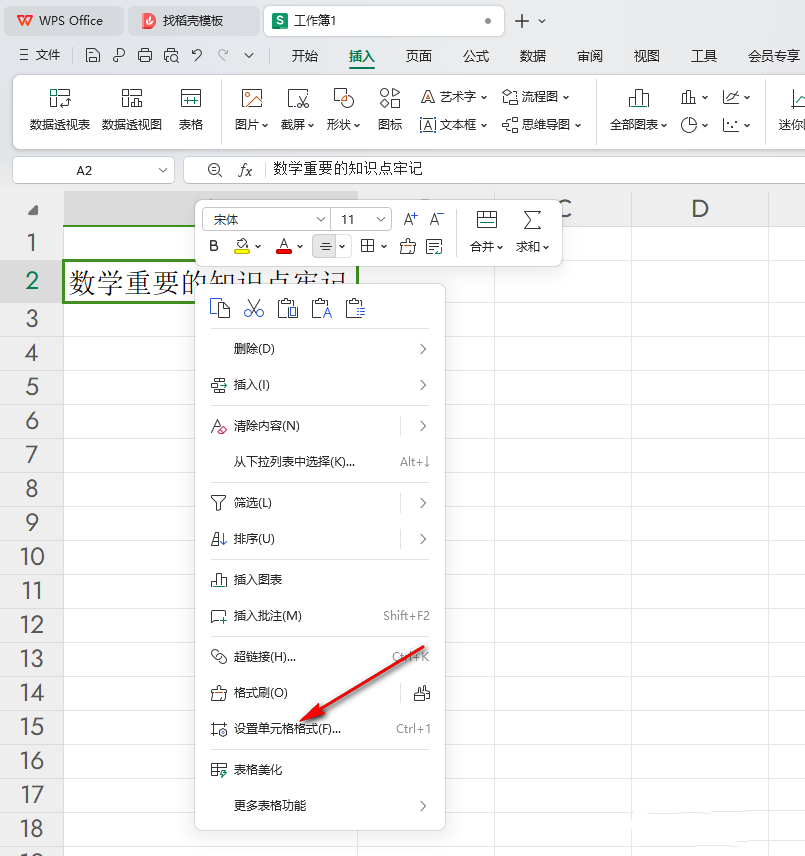Switch to the 公式 (Formulas) tab
The width and height of the screenshot is (805, 856).
pos(476,56)
